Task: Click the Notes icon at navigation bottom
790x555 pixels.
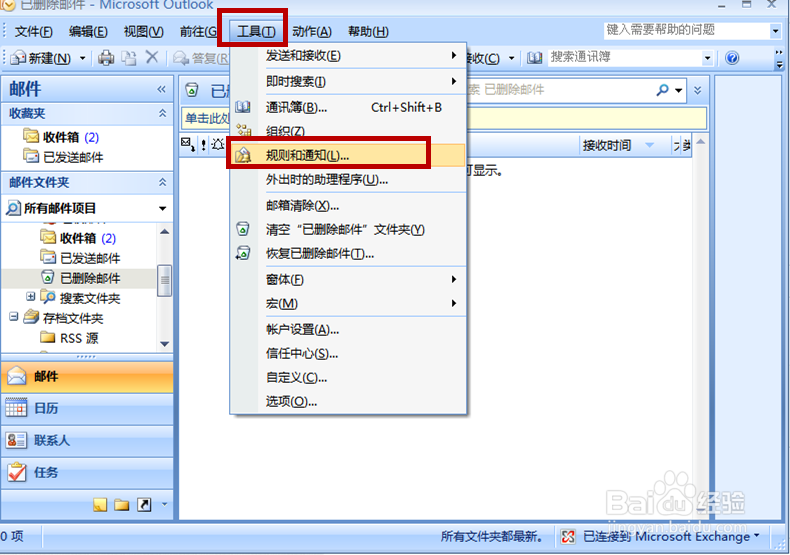Action: click(x=100, y=504)
